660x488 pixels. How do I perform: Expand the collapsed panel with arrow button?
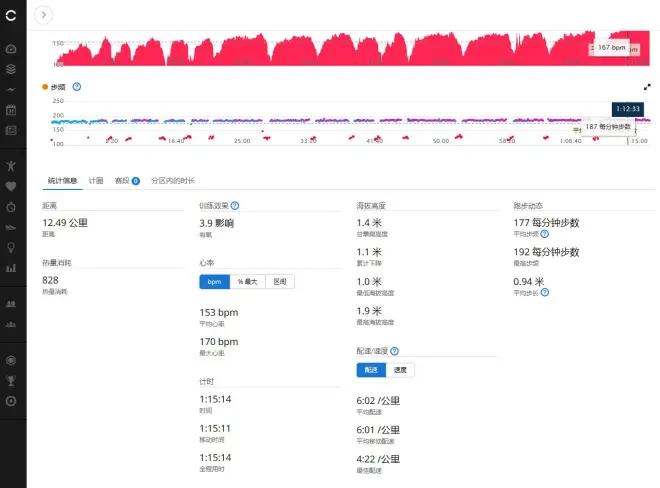[x=44, y=14]
